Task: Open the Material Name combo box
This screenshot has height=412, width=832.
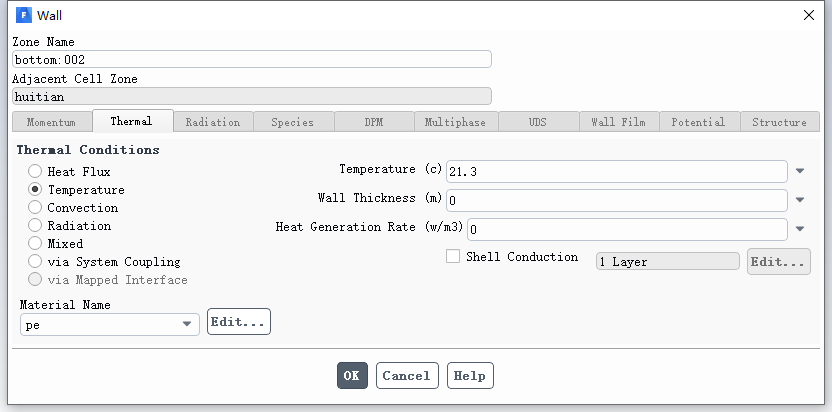Action: pos(109,324)
